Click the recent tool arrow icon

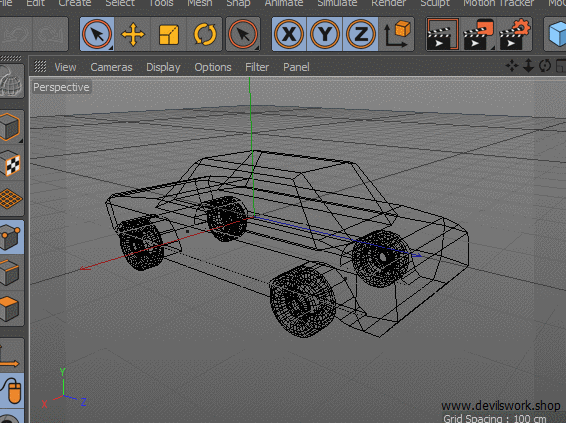pos(243,34)
